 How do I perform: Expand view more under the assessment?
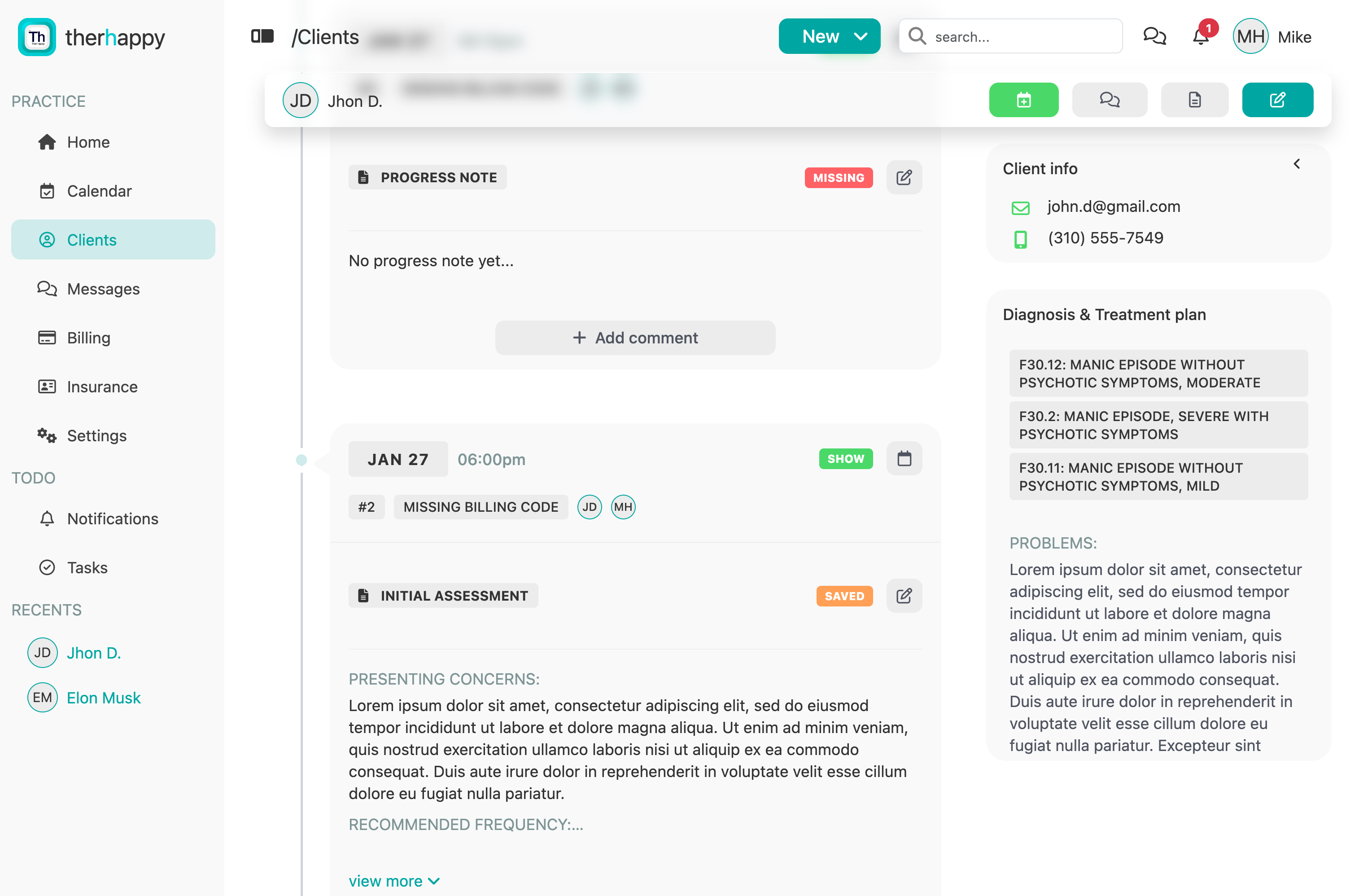(x=394, y=880)
